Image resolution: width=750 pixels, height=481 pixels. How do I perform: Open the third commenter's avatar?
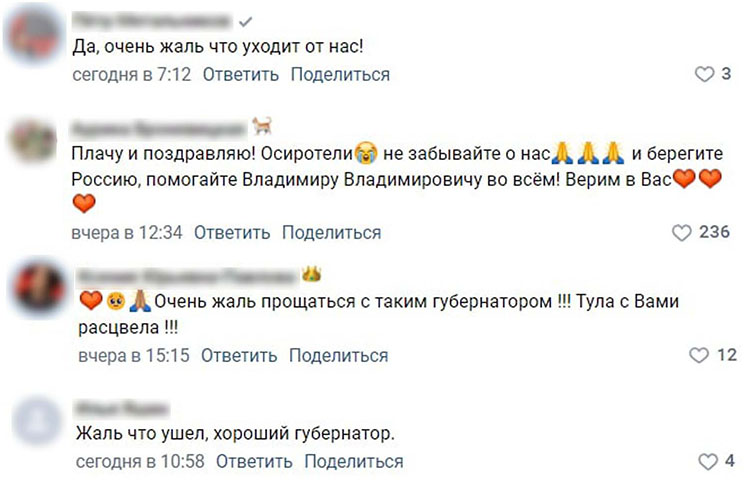tap(34, 292)
